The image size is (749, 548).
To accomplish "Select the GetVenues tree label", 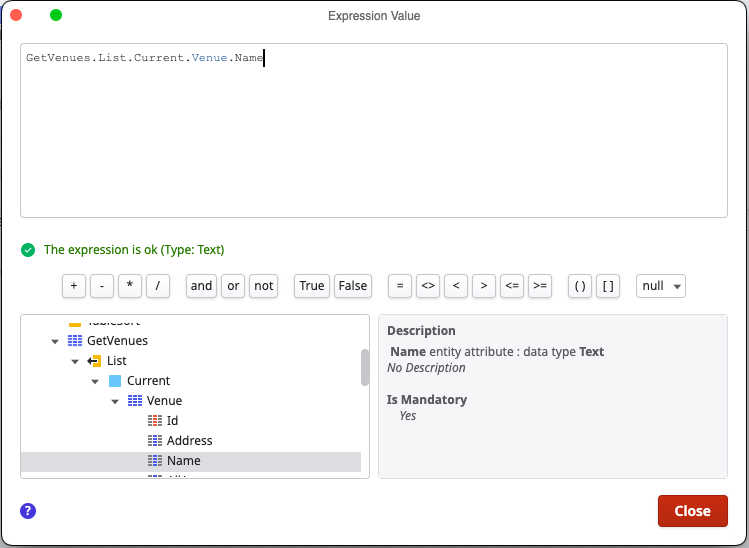I will pos(117,341).
